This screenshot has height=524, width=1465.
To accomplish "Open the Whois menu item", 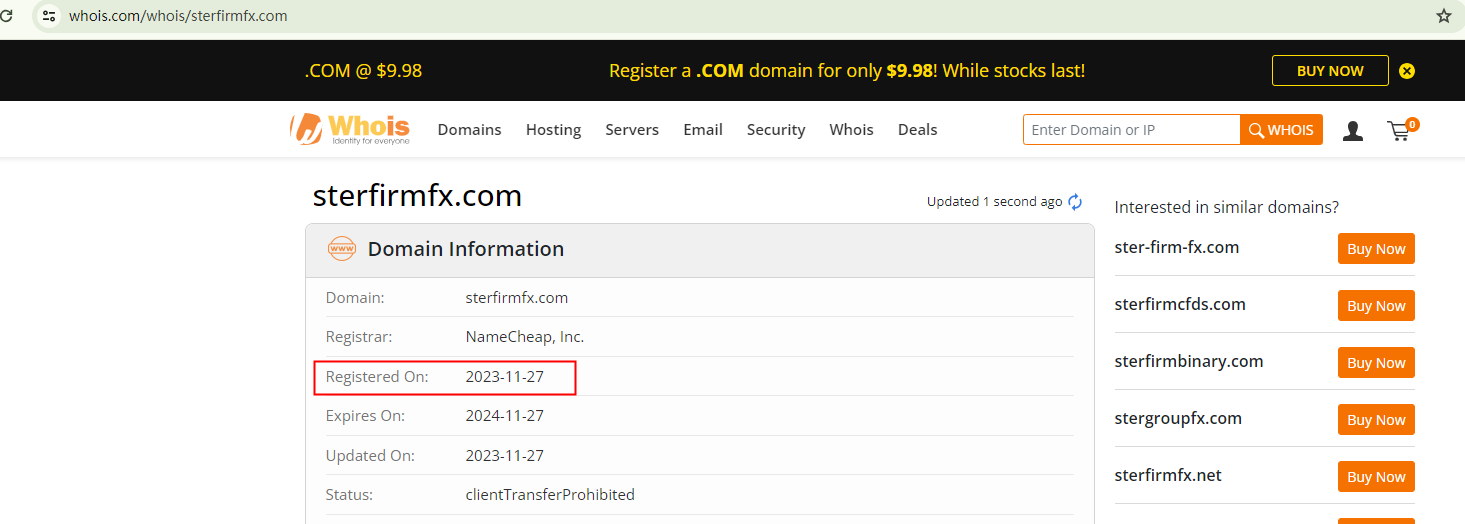I will 851,130.
